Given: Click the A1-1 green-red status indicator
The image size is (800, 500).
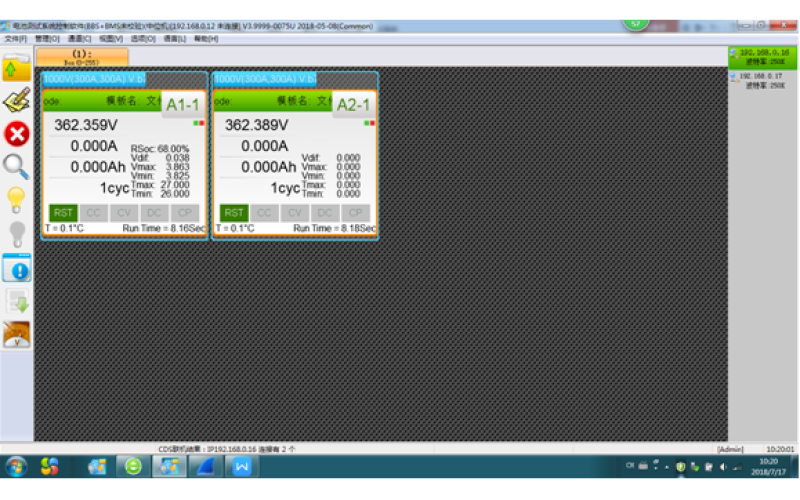Looking at the screenshot, I should click(x=199, y=123).
